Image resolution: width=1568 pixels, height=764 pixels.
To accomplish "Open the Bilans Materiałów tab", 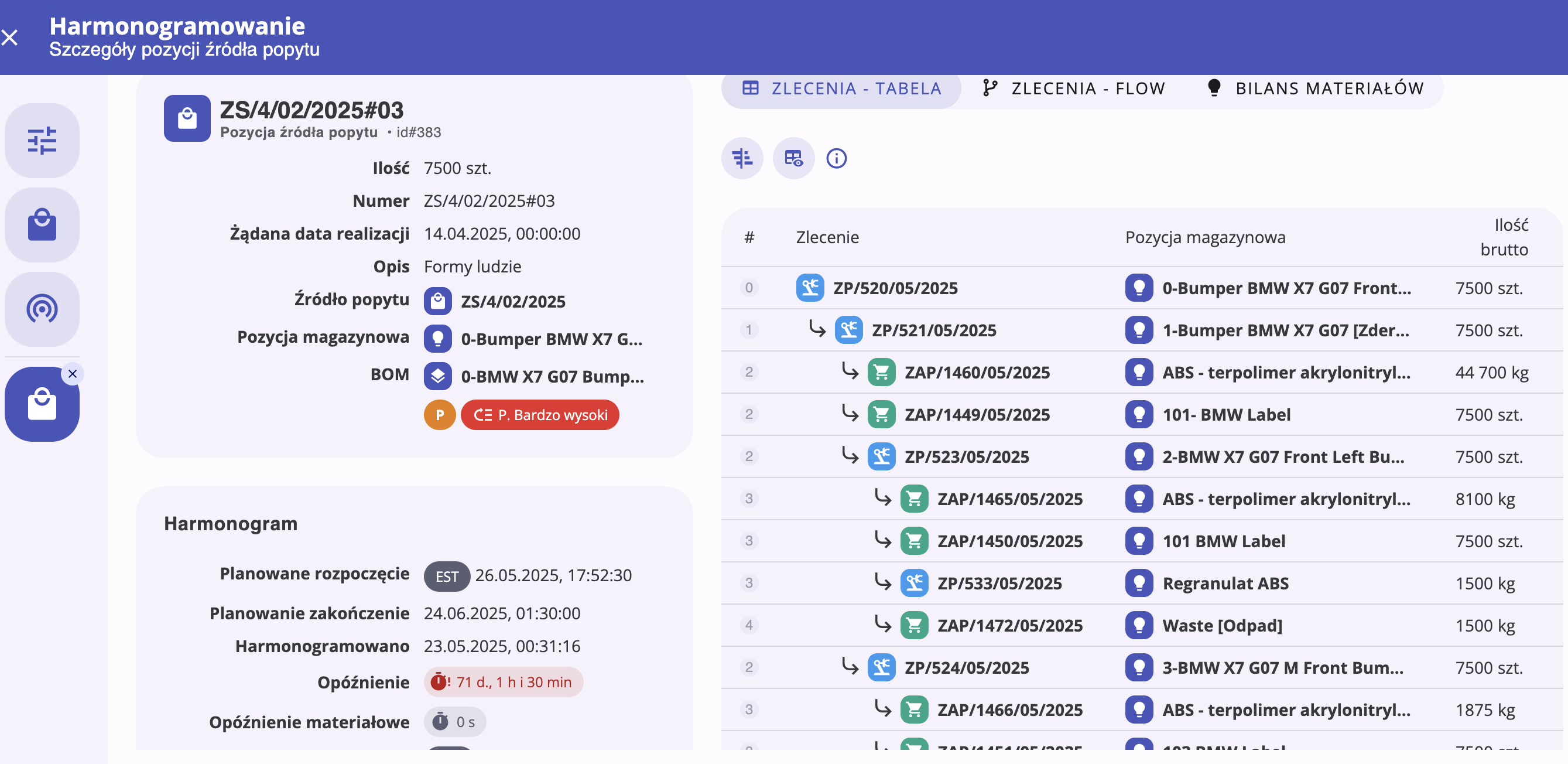I will [x=1316, y=89].
